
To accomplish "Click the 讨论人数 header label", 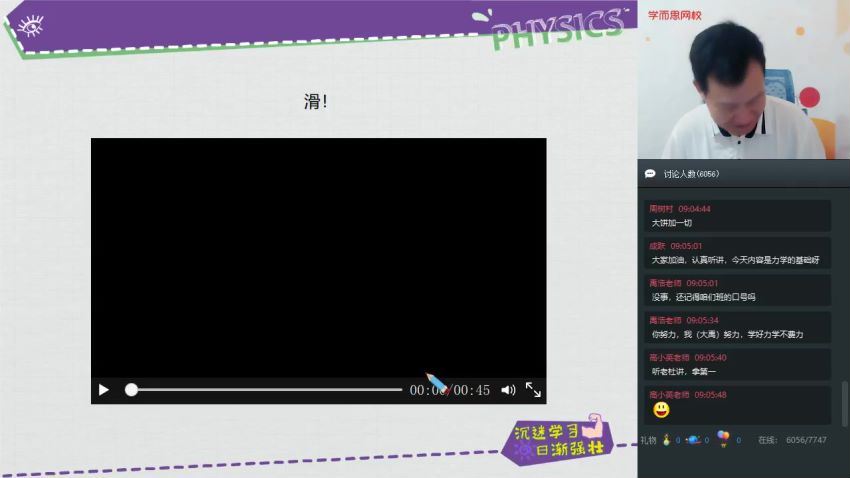I will [x=691, y=174].
